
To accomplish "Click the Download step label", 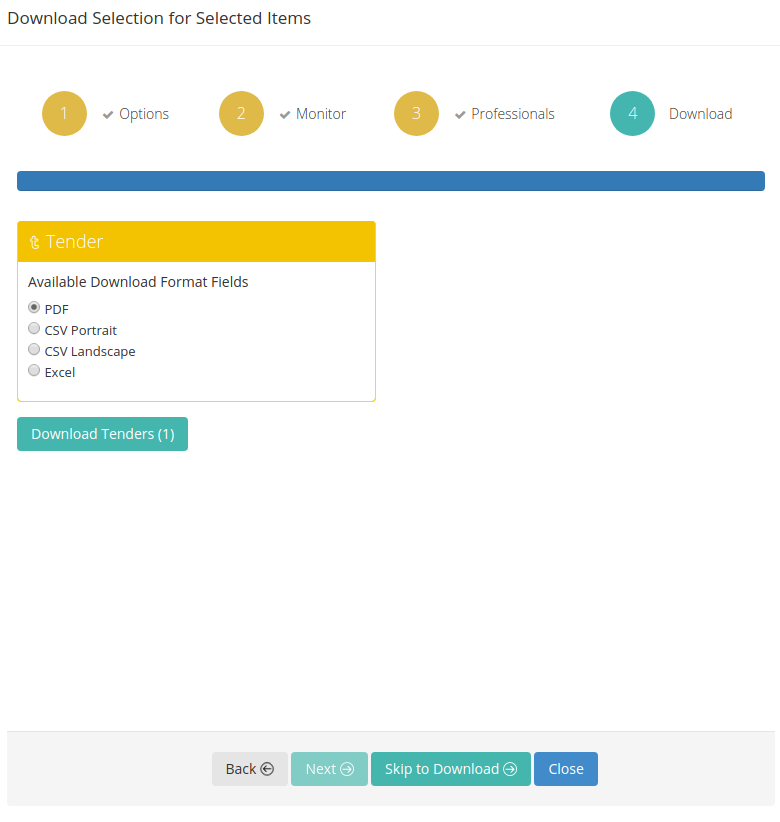I will point(700,114).
